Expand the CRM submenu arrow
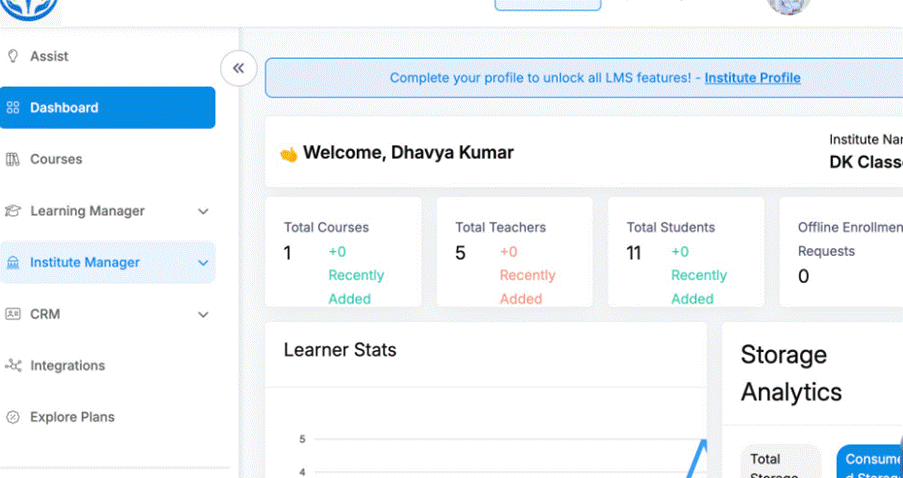 coord(203,314)
